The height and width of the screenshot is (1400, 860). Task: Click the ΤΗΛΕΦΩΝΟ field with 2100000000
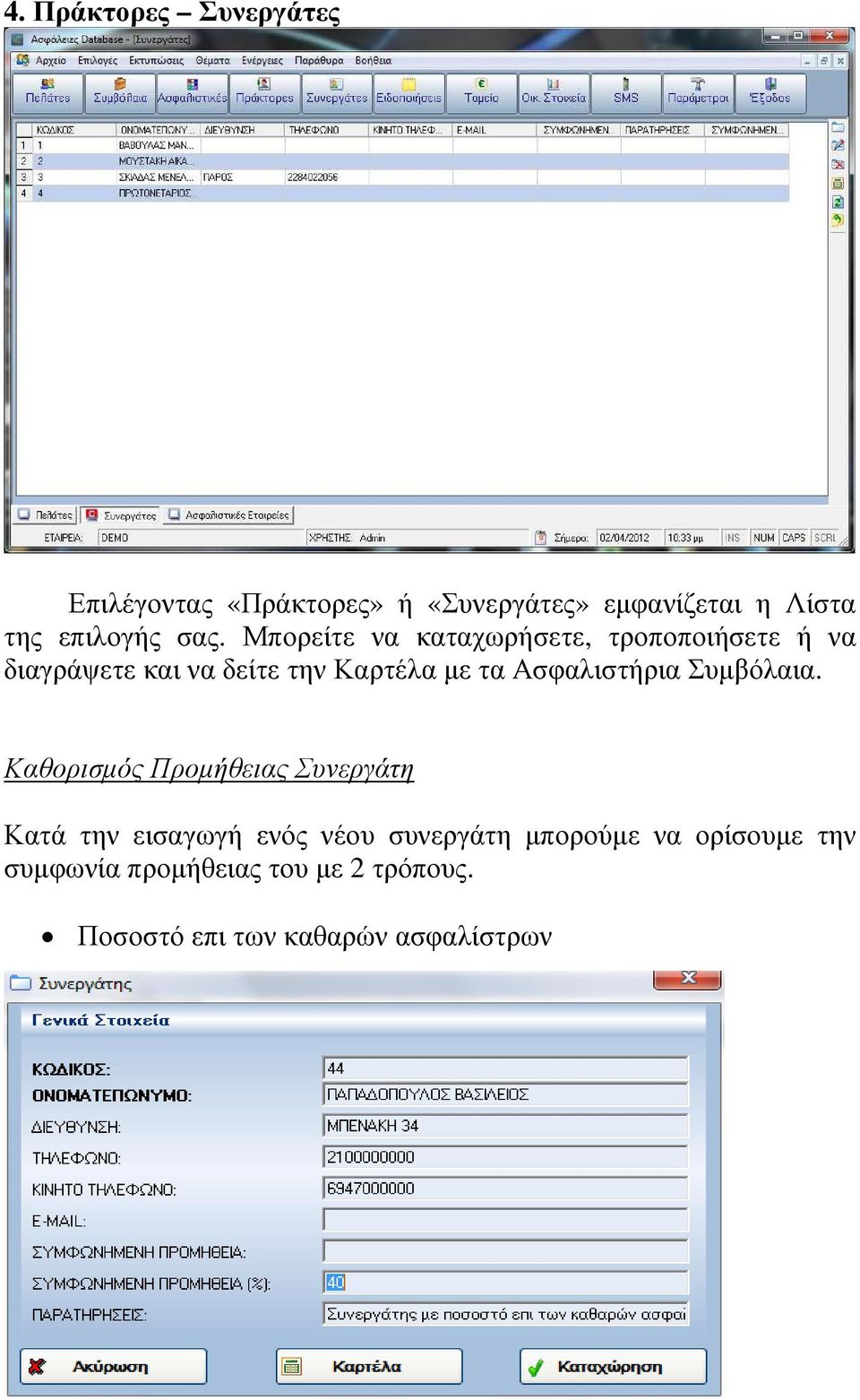505,1157
